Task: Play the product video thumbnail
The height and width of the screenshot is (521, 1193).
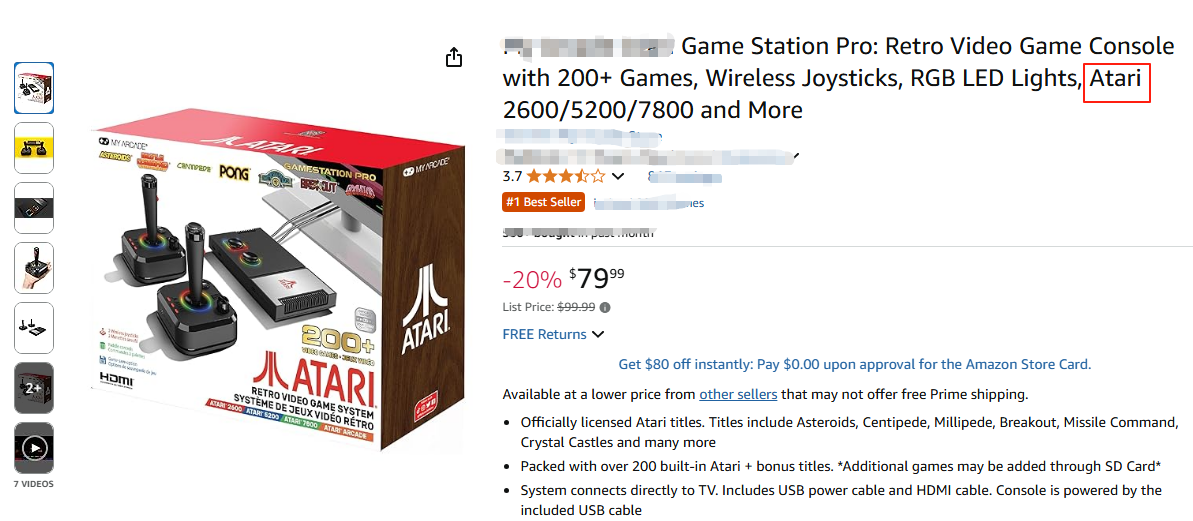Action: 34,448
